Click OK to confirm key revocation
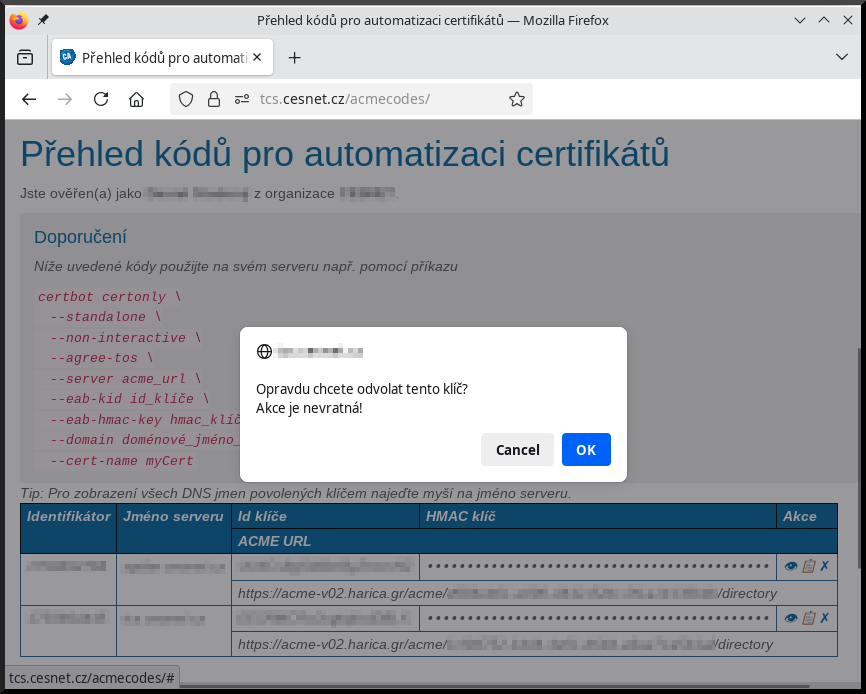866x694 pixels. click(586, 450)
